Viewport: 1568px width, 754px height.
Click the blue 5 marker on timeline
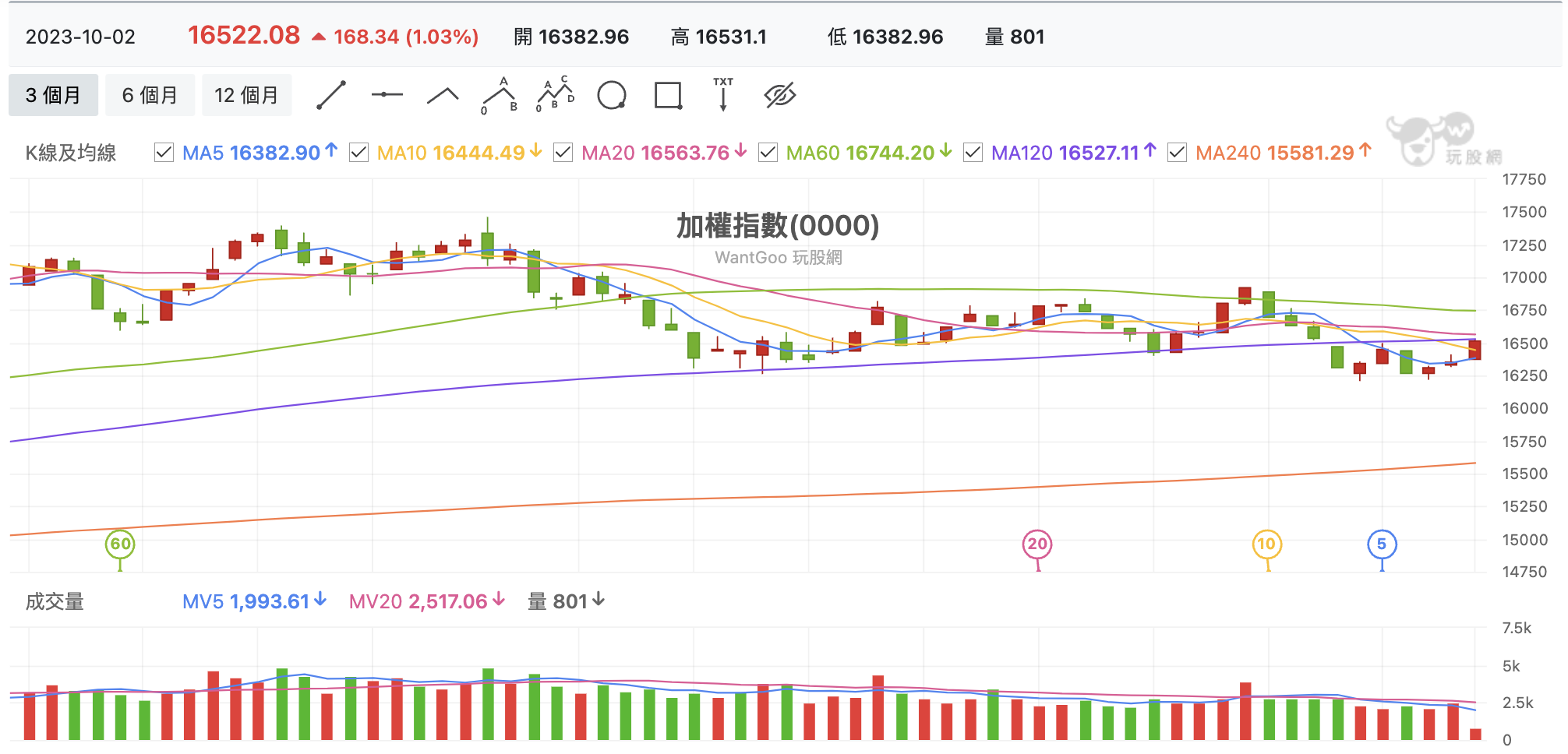(1382, 544)
